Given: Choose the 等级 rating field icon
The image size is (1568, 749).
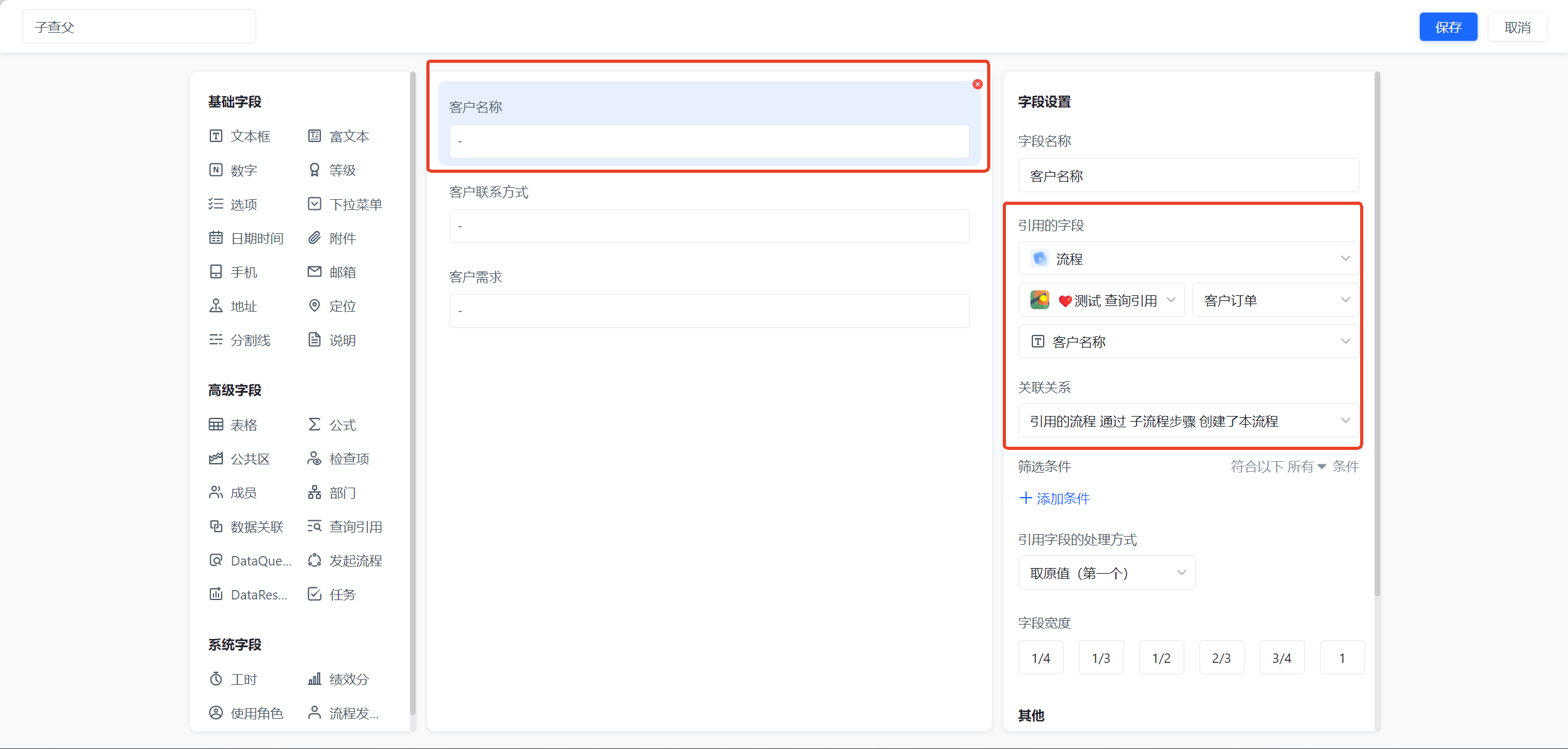Looking at the screenshot, I should pos(315,170).
